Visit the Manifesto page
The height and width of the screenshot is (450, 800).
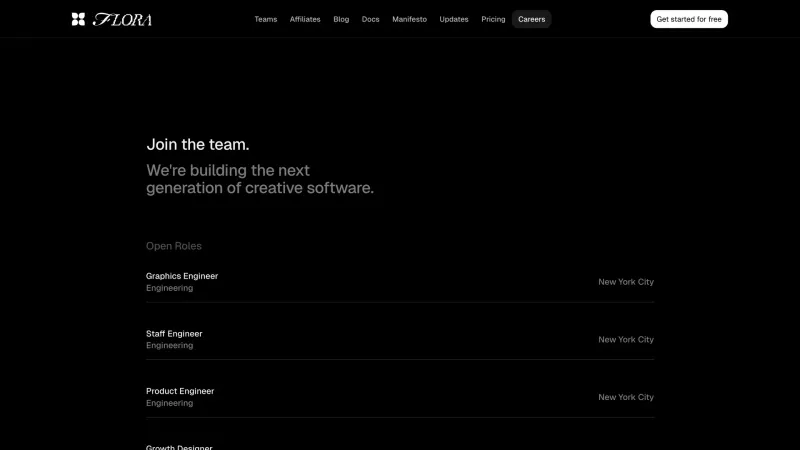pyautogui.click(x=409, y=19)
